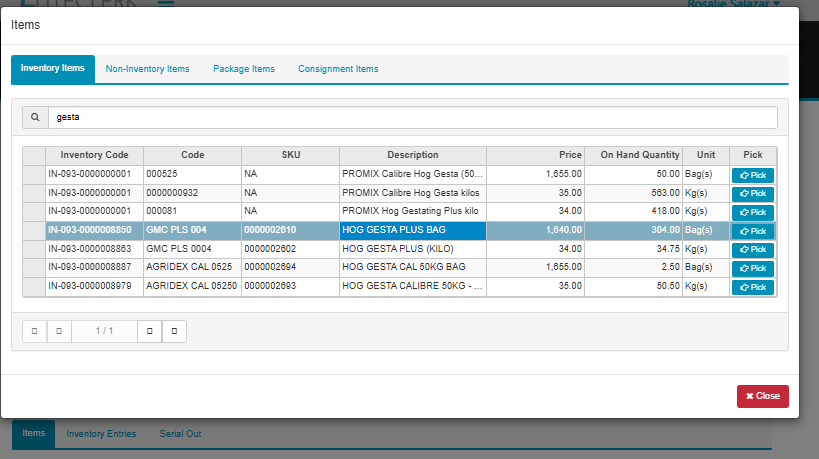Screen dimensions: 819x459
Task: Select description 'HOG GESTA PLUS BAG'
Action: pos(413,230)
